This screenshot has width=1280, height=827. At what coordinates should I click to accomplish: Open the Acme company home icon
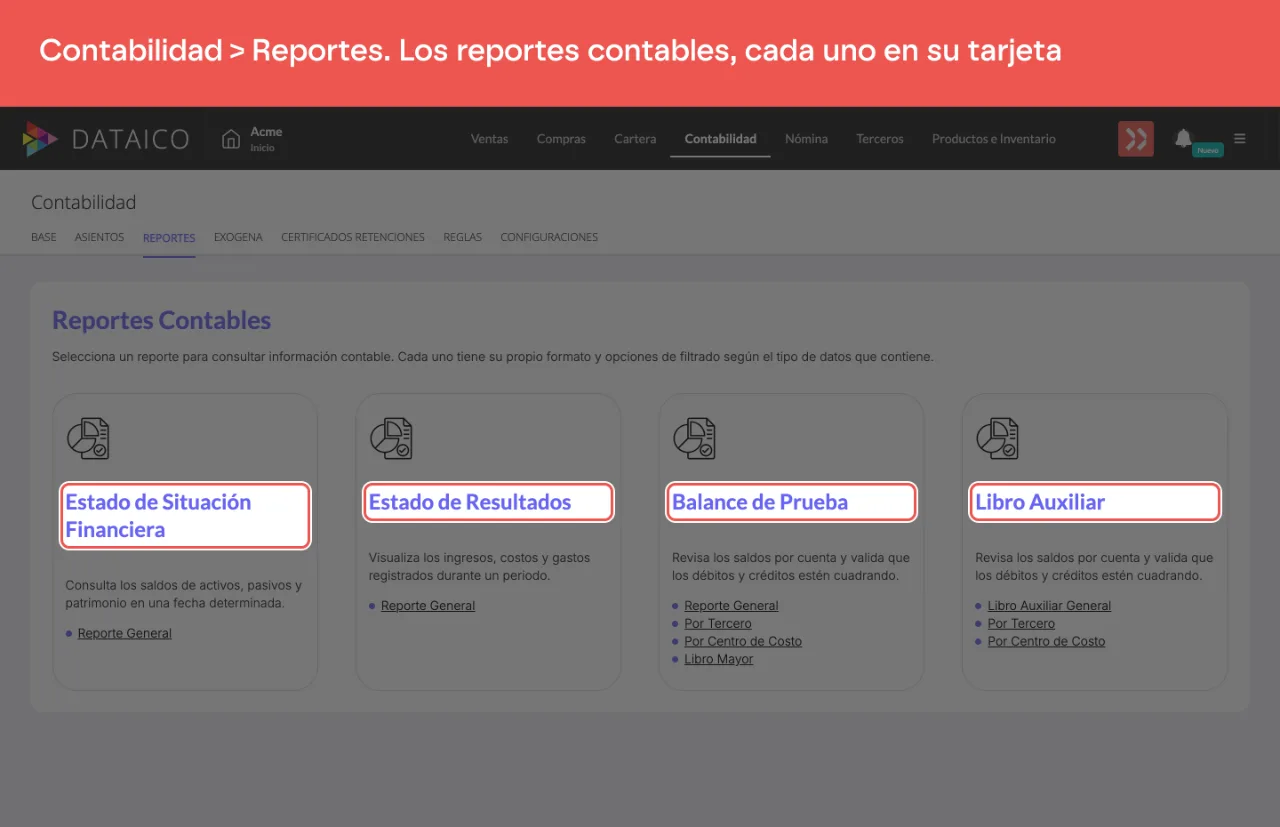click(x=231, y=139)
